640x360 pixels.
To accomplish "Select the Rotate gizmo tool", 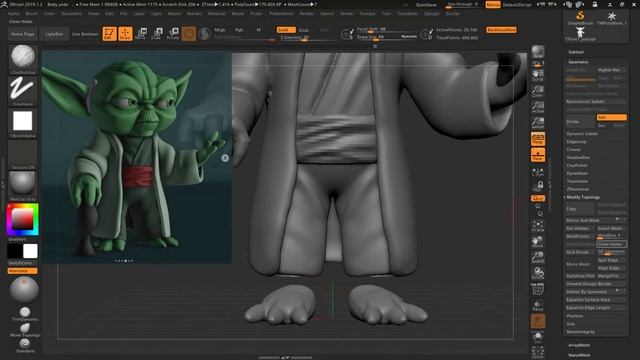I will click(x=173, y=34).
